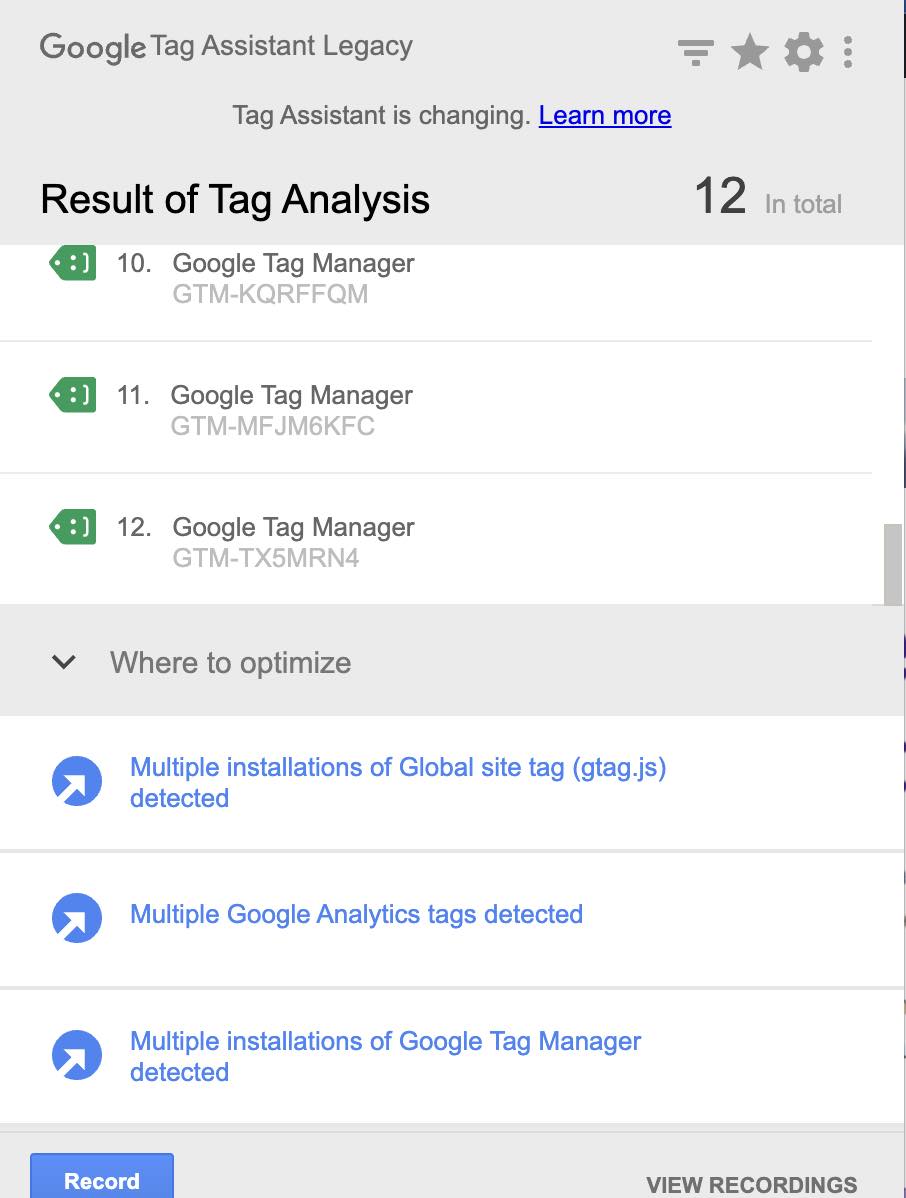Open the gear settings icon
Viewport: 906px width, 1198px height.
pos(804,53)
